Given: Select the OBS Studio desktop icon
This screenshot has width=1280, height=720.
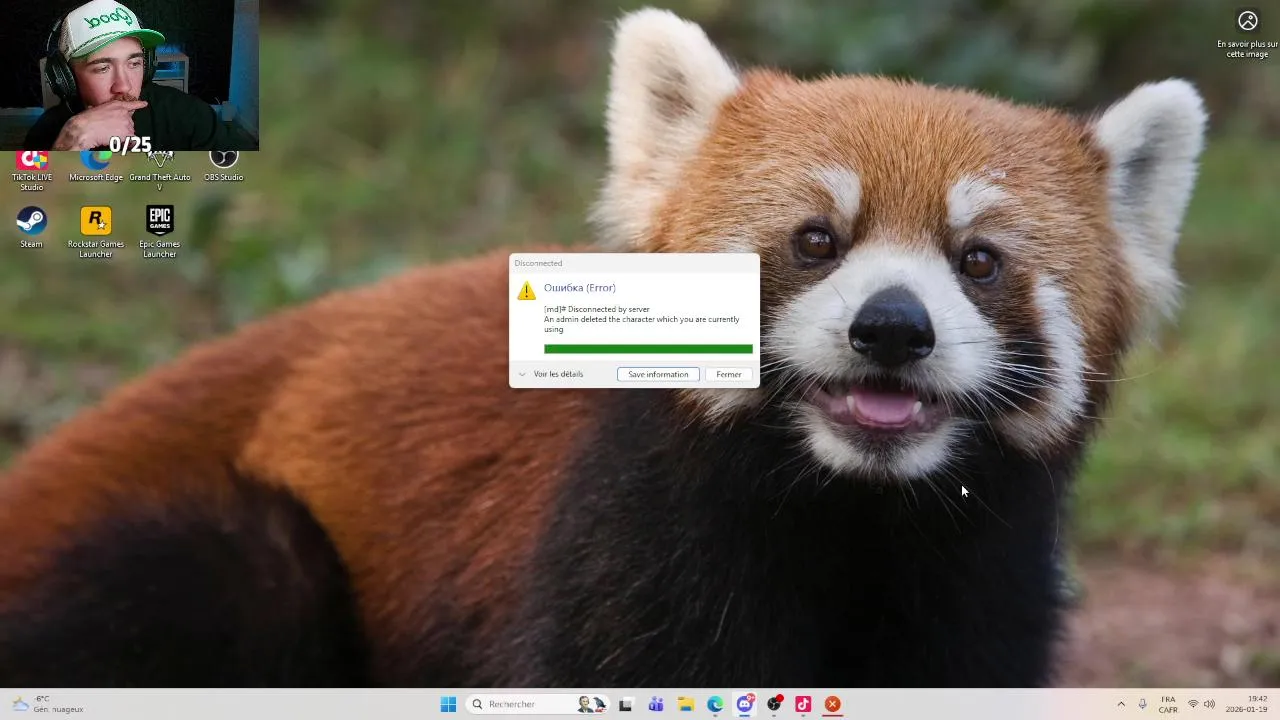Looking at the screenshot, I should (x=223, y=167).
